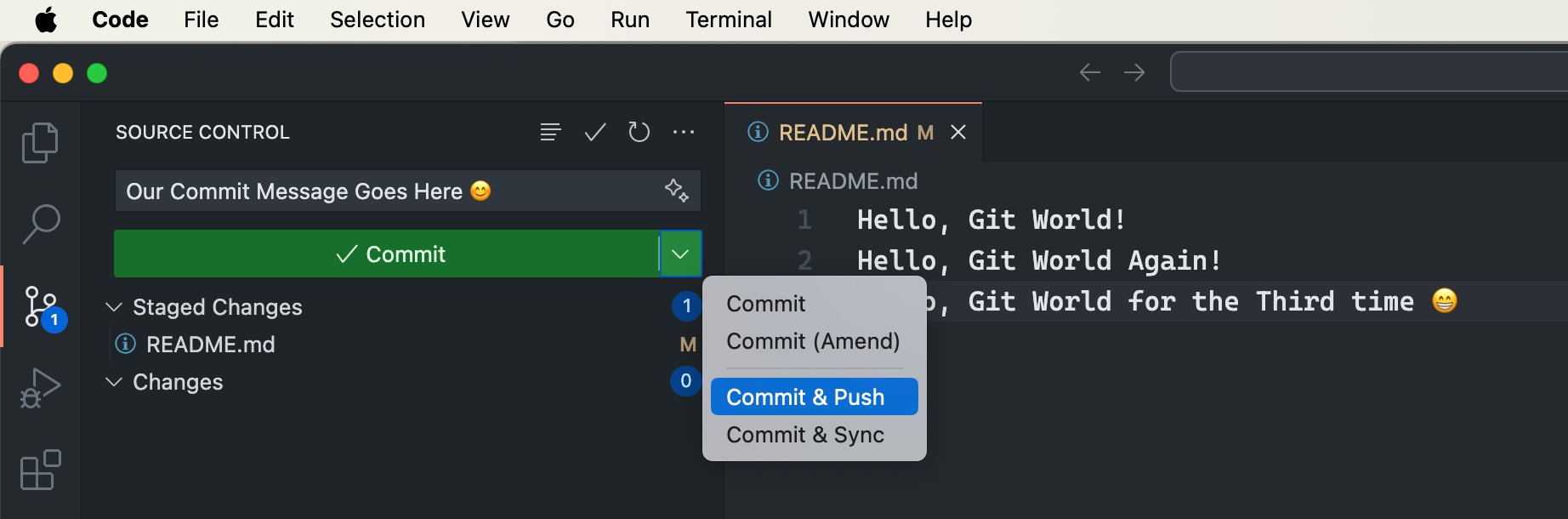
Task: Open the Code application menu
Action: [120, 20]
